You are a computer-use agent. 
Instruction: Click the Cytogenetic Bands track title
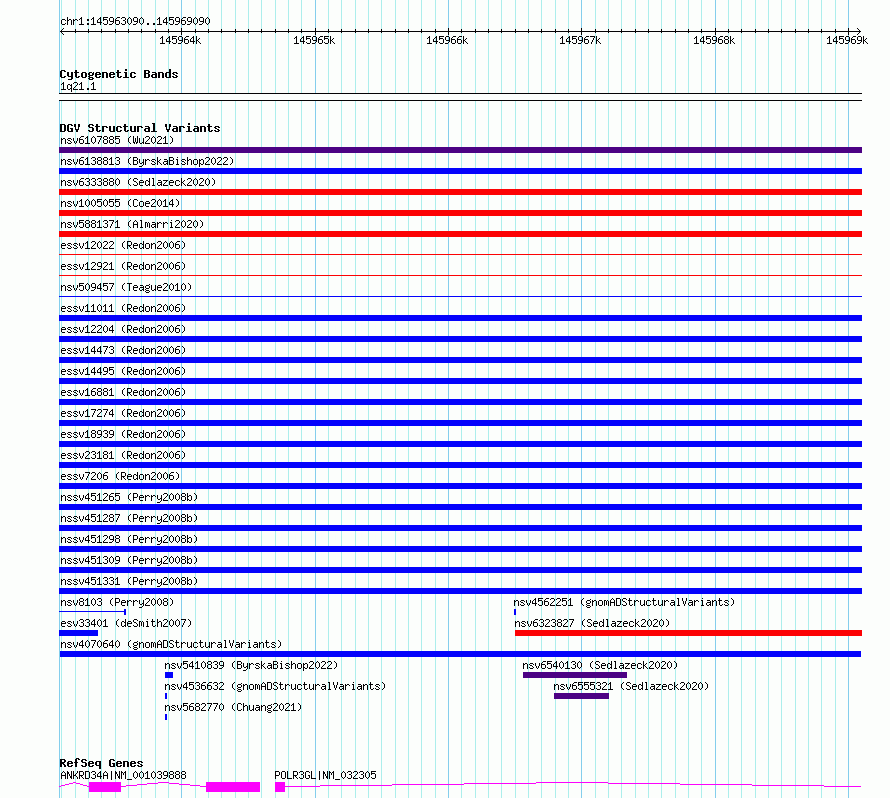coord(119,74)
